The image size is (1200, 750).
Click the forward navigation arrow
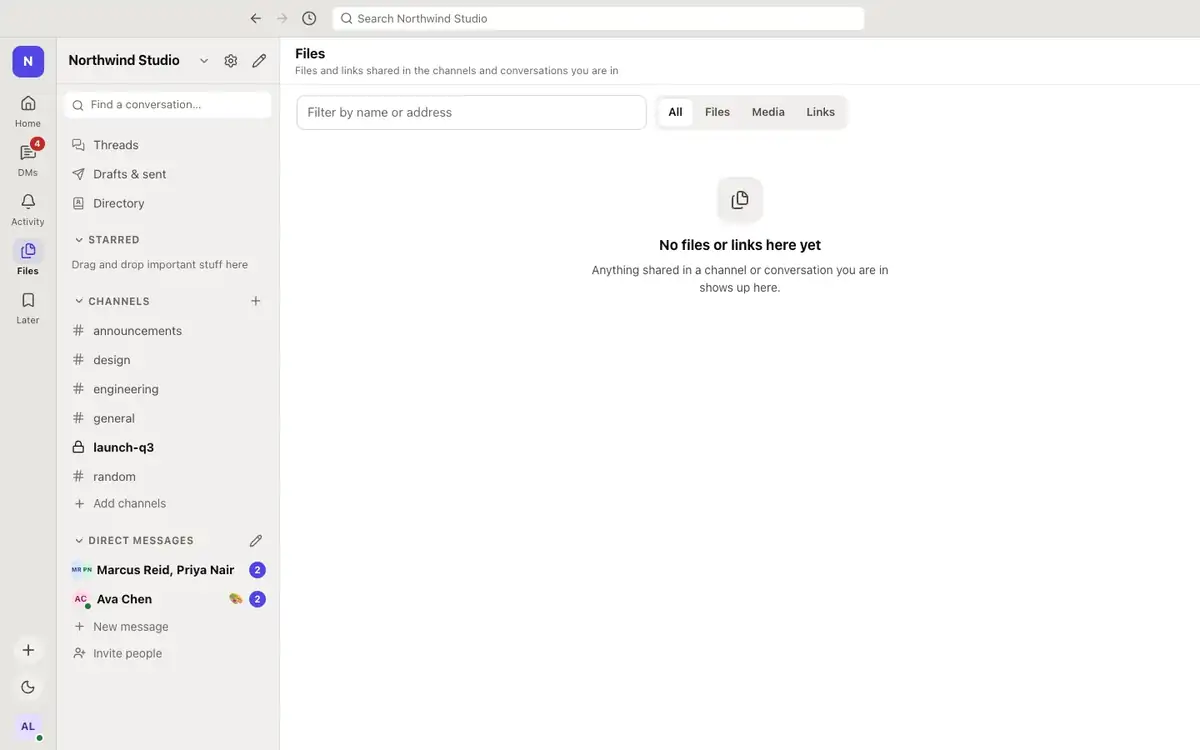282,18
